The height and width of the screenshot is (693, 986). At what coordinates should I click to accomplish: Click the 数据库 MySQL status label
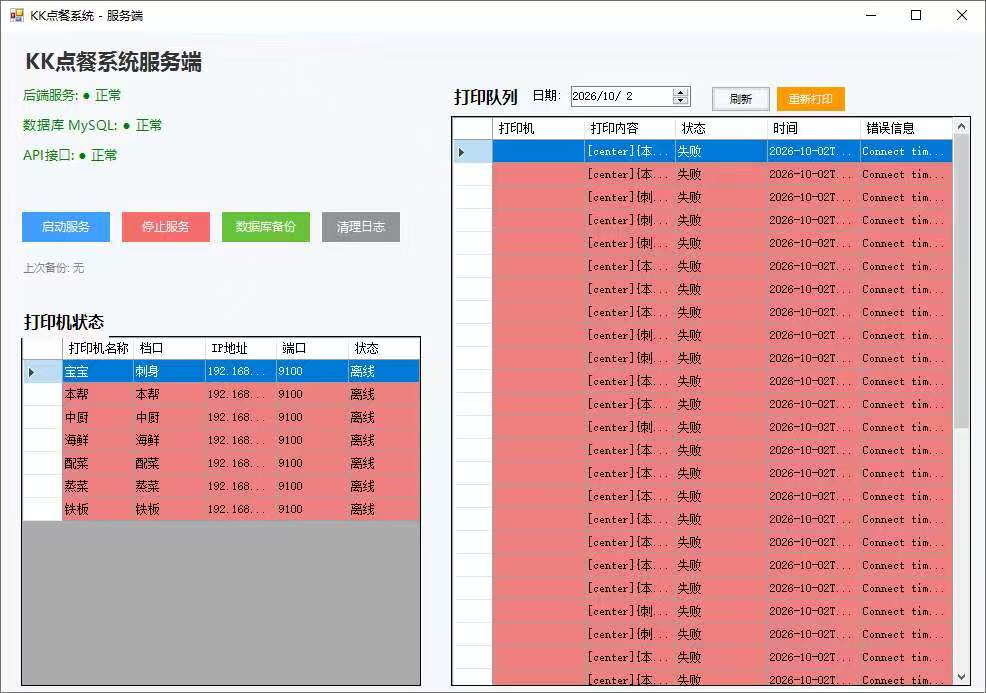click(x=92, y=125)
